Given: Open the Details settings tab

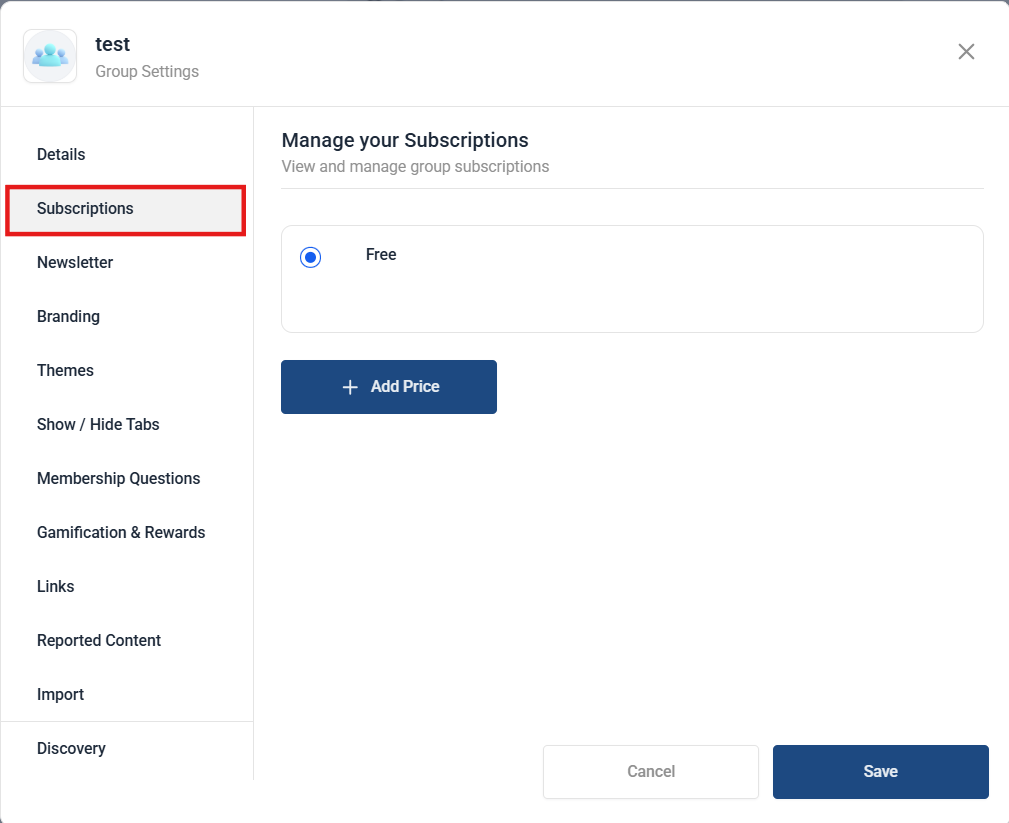Looking at the screenshot, I should pyautogui.click(x=61, y=155).
